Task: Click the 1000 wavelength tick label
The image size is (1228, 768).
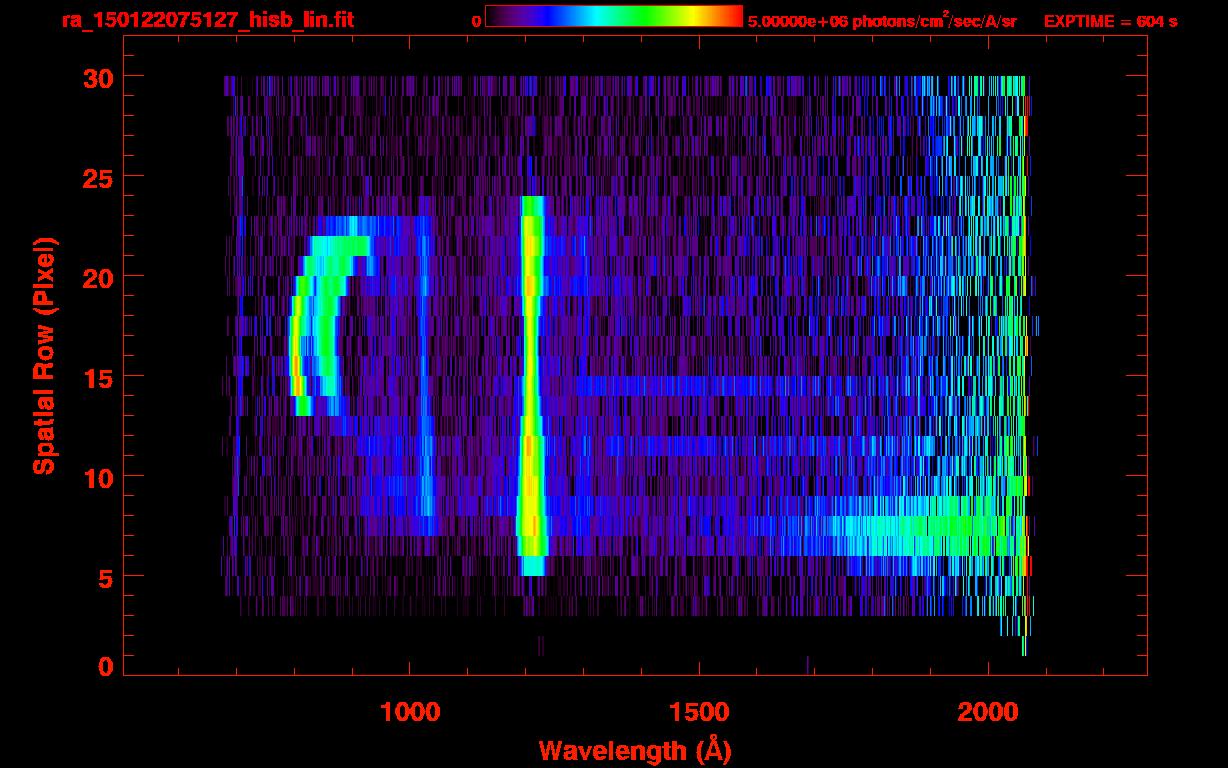Action: click(x=410, y=711)
